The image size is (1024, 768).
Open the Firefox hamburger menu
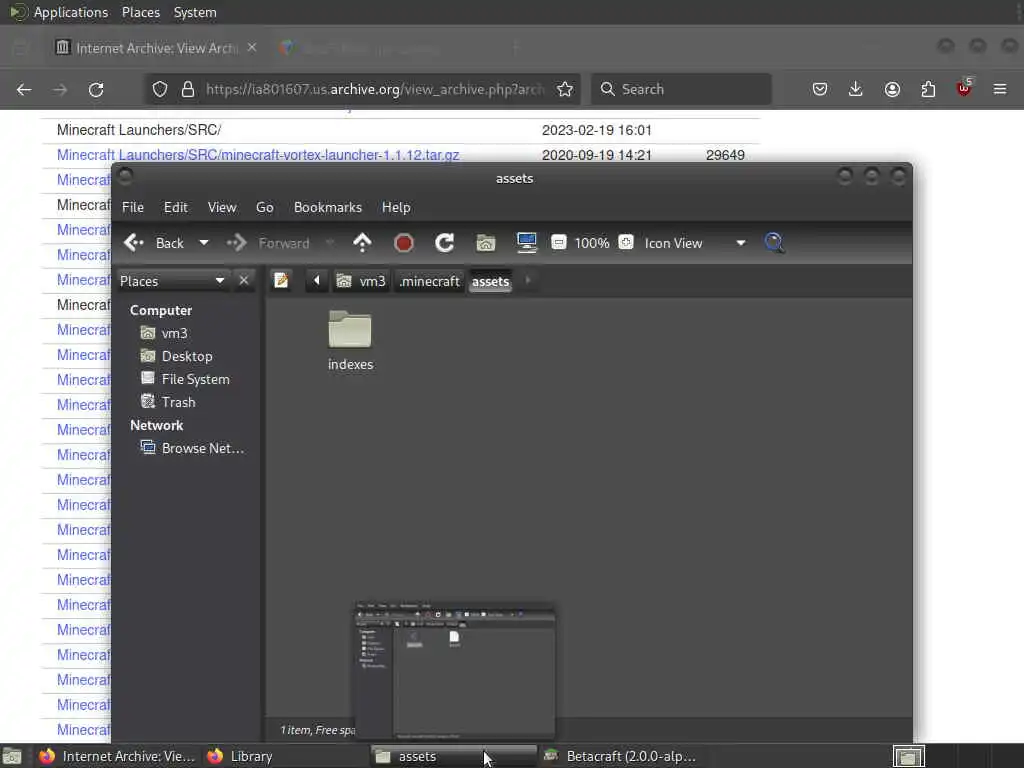[1000, 89]
